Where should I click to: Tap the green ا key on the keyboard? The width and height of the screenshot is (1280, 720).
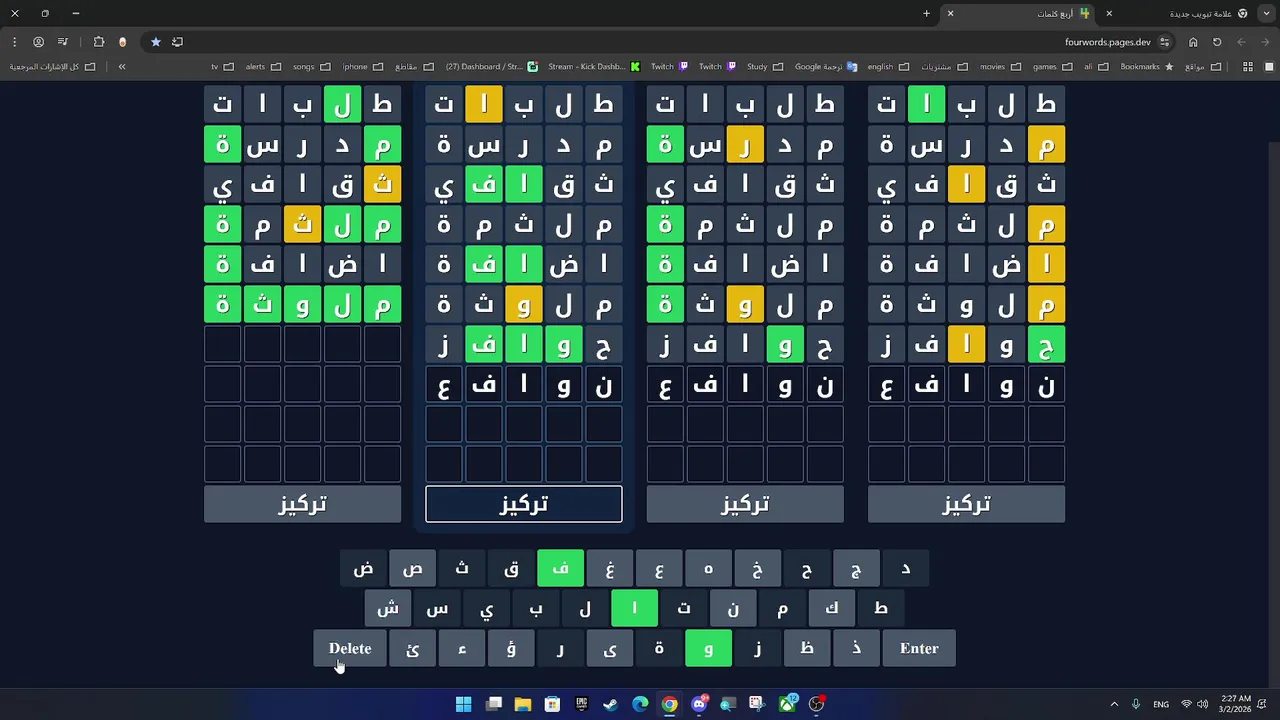pos(634,608)
